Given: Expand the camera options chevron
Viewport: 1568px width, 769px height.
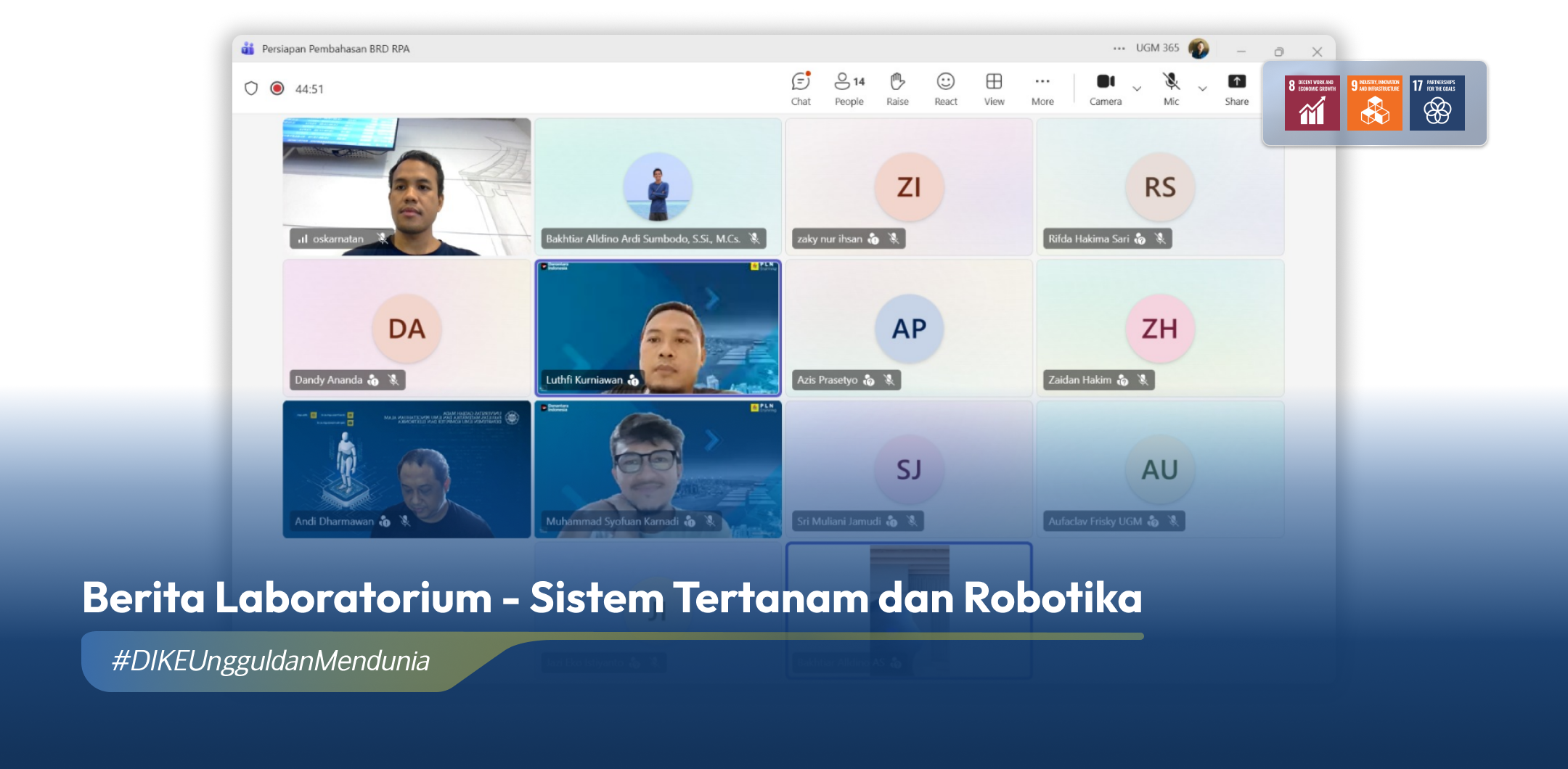Looking at the screenshot, I should [x=1138, y=89].
